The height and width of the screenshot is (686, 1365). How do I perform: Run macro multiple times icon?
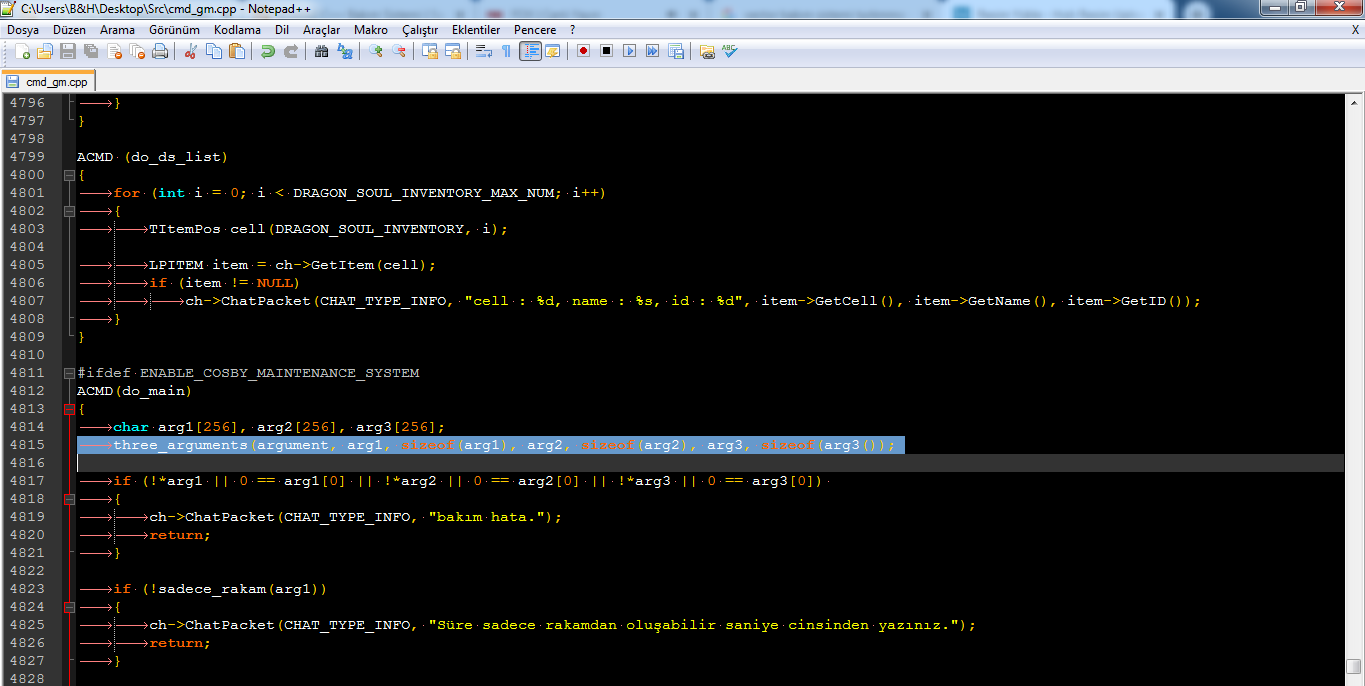pyautogui.click(x=652, y=51)
